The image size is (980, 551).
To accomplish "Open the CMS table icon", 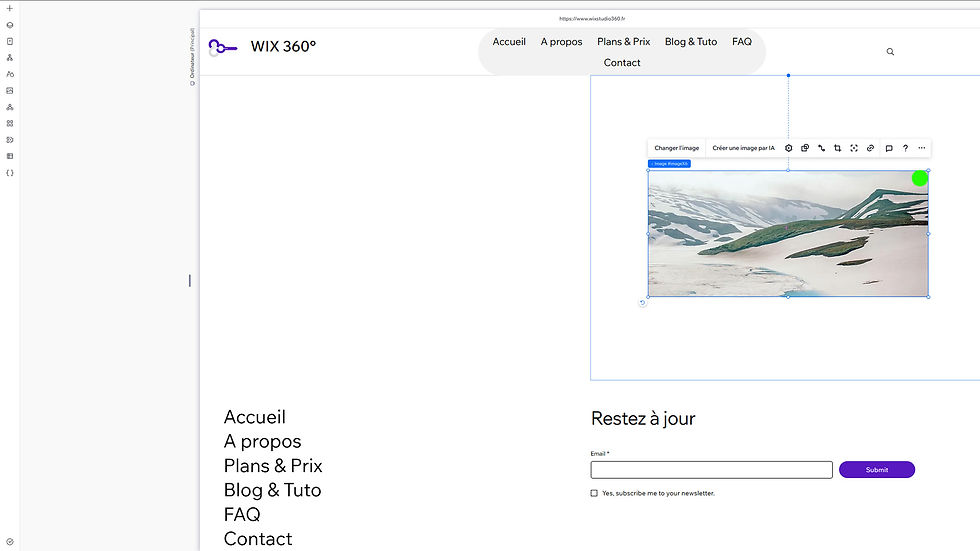I will (9, 156).
